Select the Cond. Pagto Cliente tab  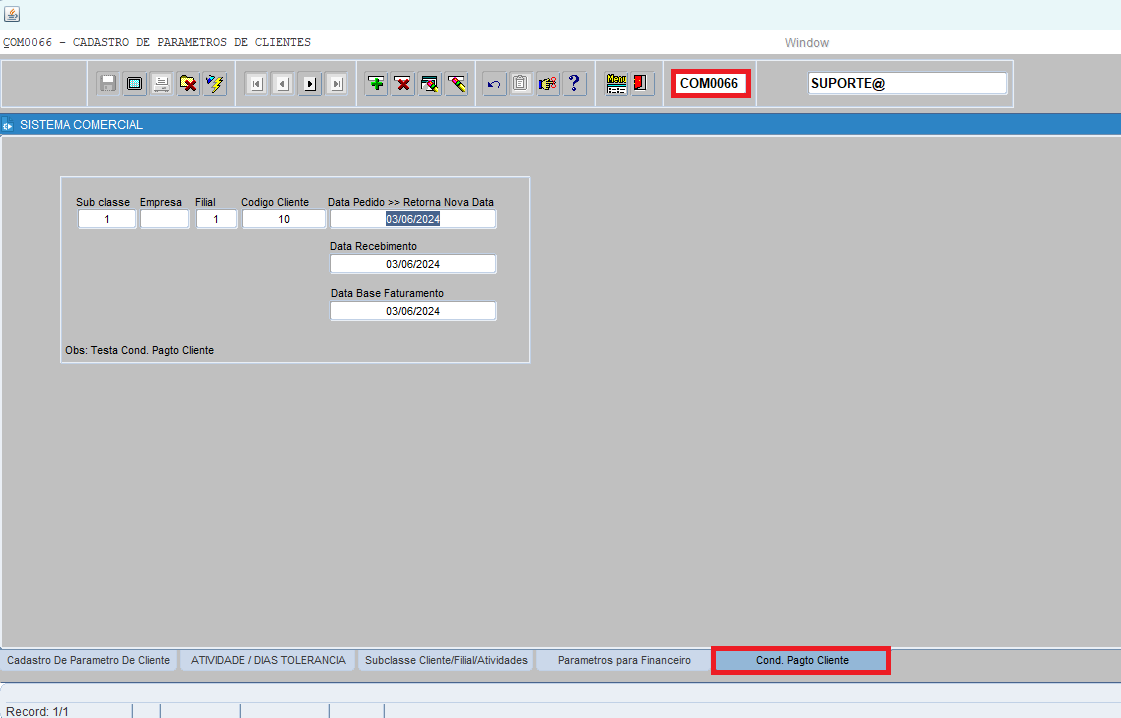[x=802, y=660]
